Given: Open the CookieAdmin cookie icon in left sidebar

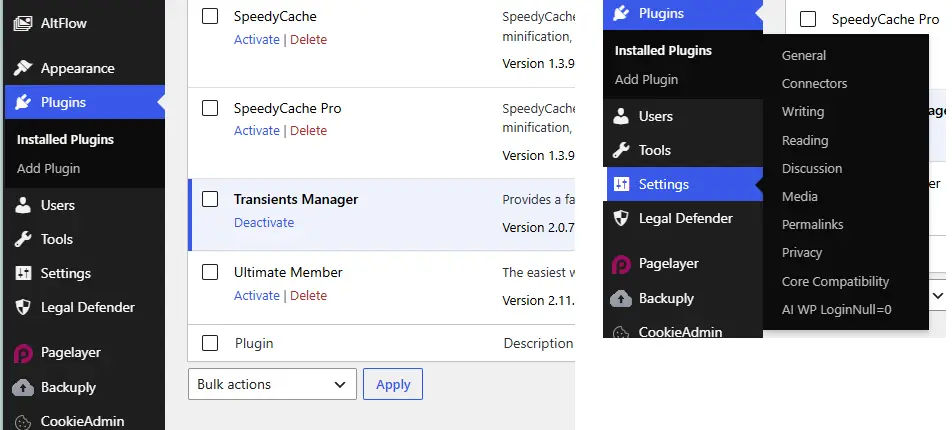Looking at the screenshot, I should pos(23,421).
